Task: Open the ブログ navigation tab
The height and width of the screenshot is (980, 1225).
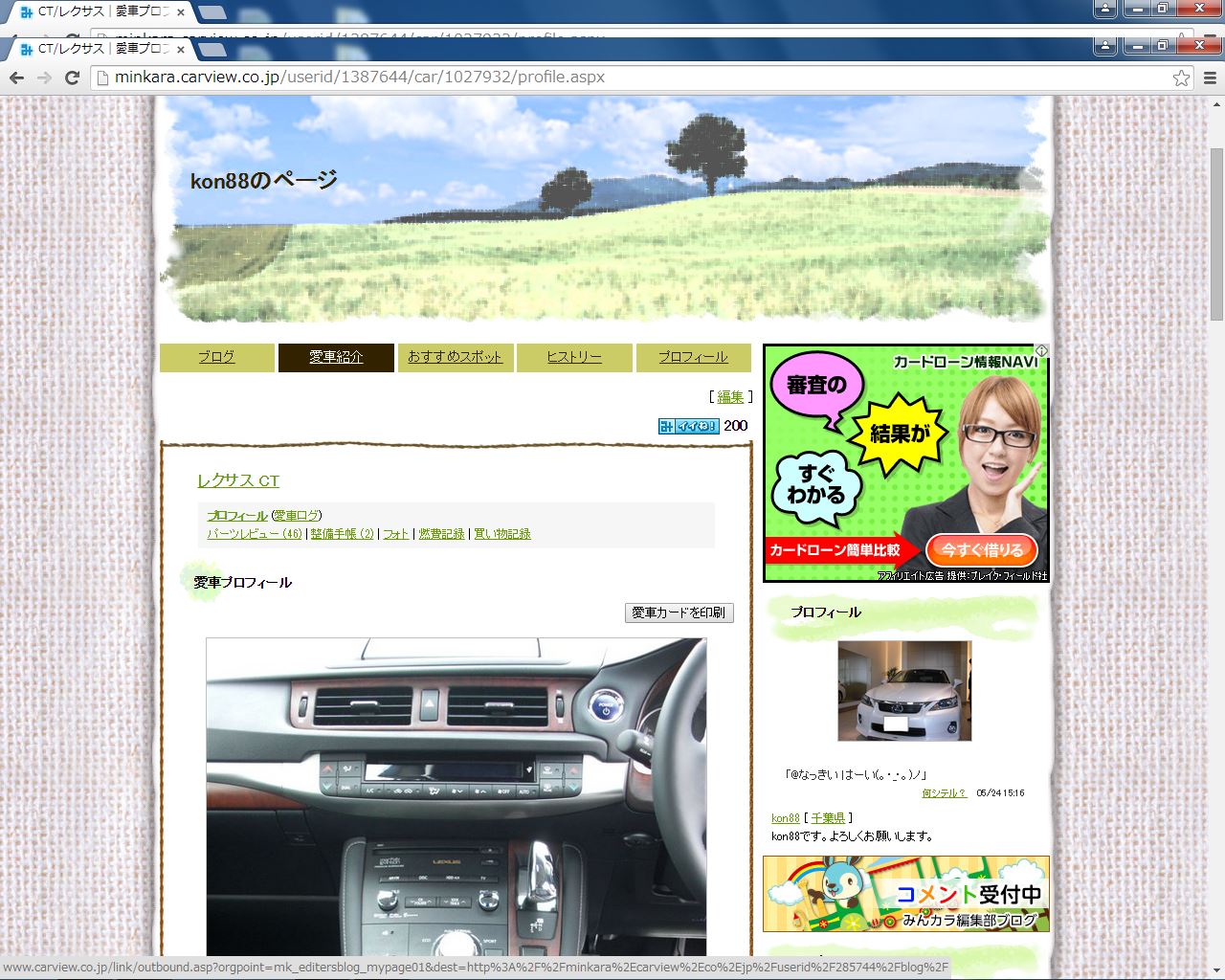Action: [x=216, y=357]
